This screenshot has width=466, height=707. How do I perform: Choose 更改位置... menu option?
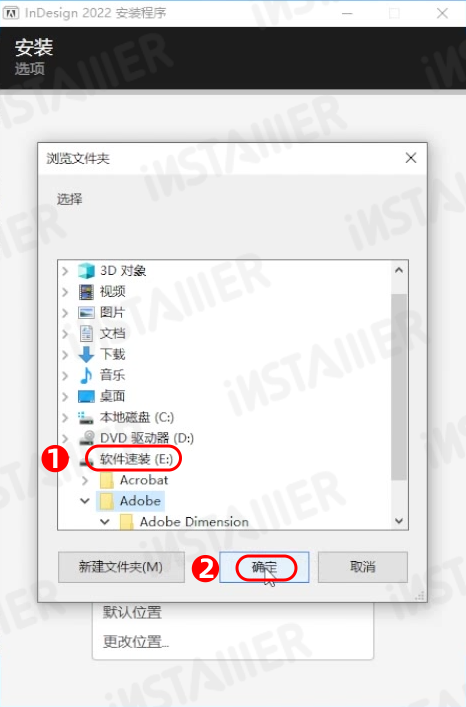[135, 641]
